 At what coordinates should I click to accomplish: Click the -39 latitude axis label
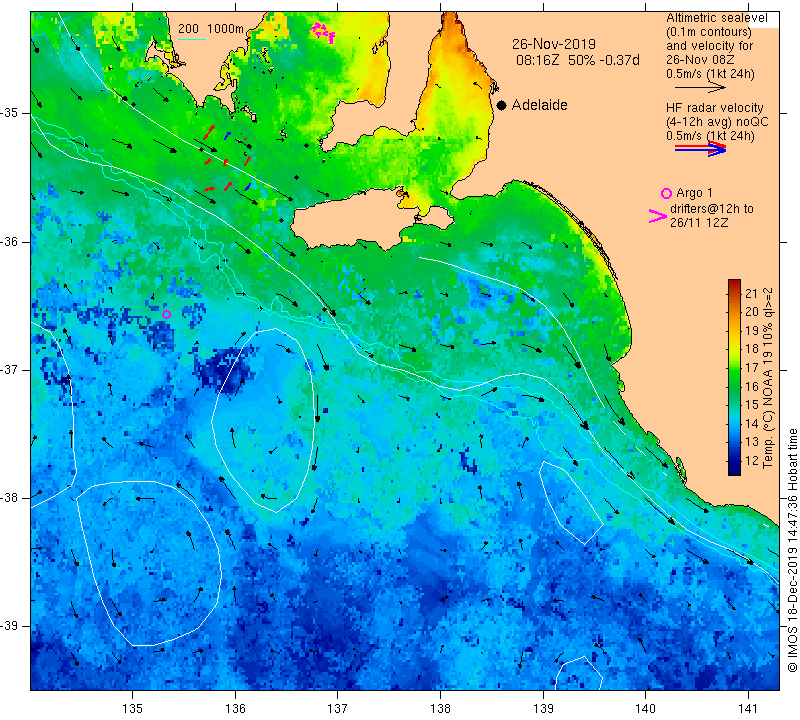pyautogui.click(x=10, y=626)
